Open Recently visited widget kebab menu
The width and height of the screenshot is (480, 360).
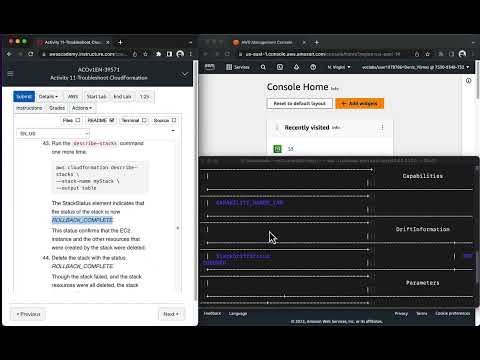click(x=382, y=127)
